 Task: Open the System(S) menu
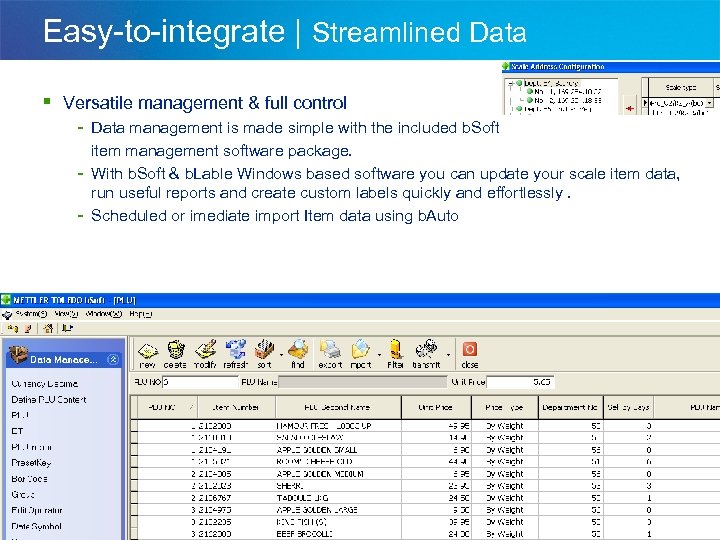point(31,314)
